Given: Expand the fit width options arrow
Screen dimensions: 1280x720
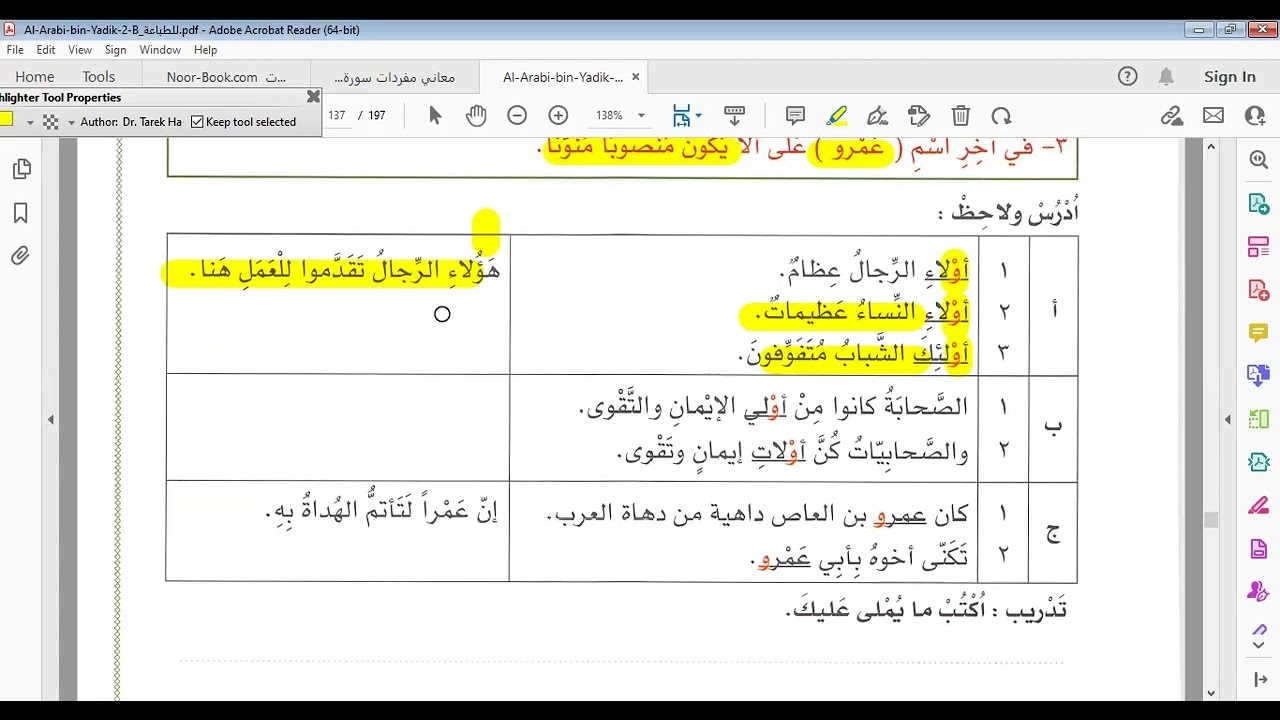Looking at the screenshot, I should click(698, 115).
